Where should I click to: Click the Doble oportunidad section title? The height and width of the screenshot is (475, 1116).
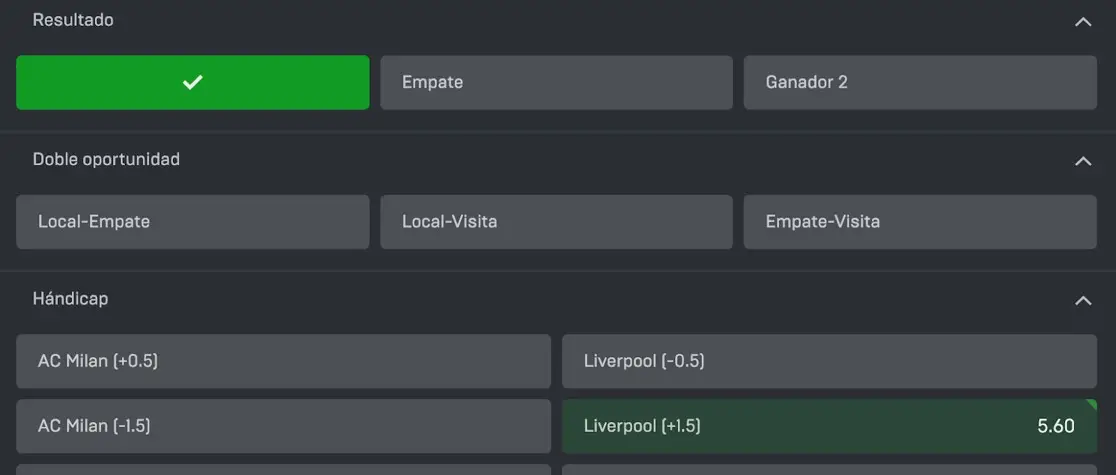(106, 160)
